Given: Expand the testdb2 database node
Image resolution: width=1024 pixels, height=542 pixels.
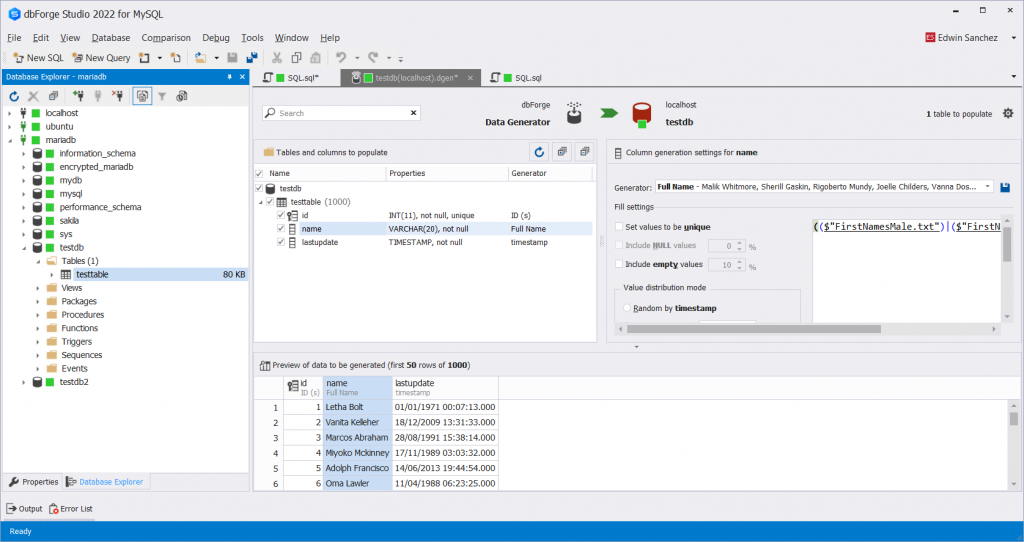Looking at the screenshot, I should point(24,382).
